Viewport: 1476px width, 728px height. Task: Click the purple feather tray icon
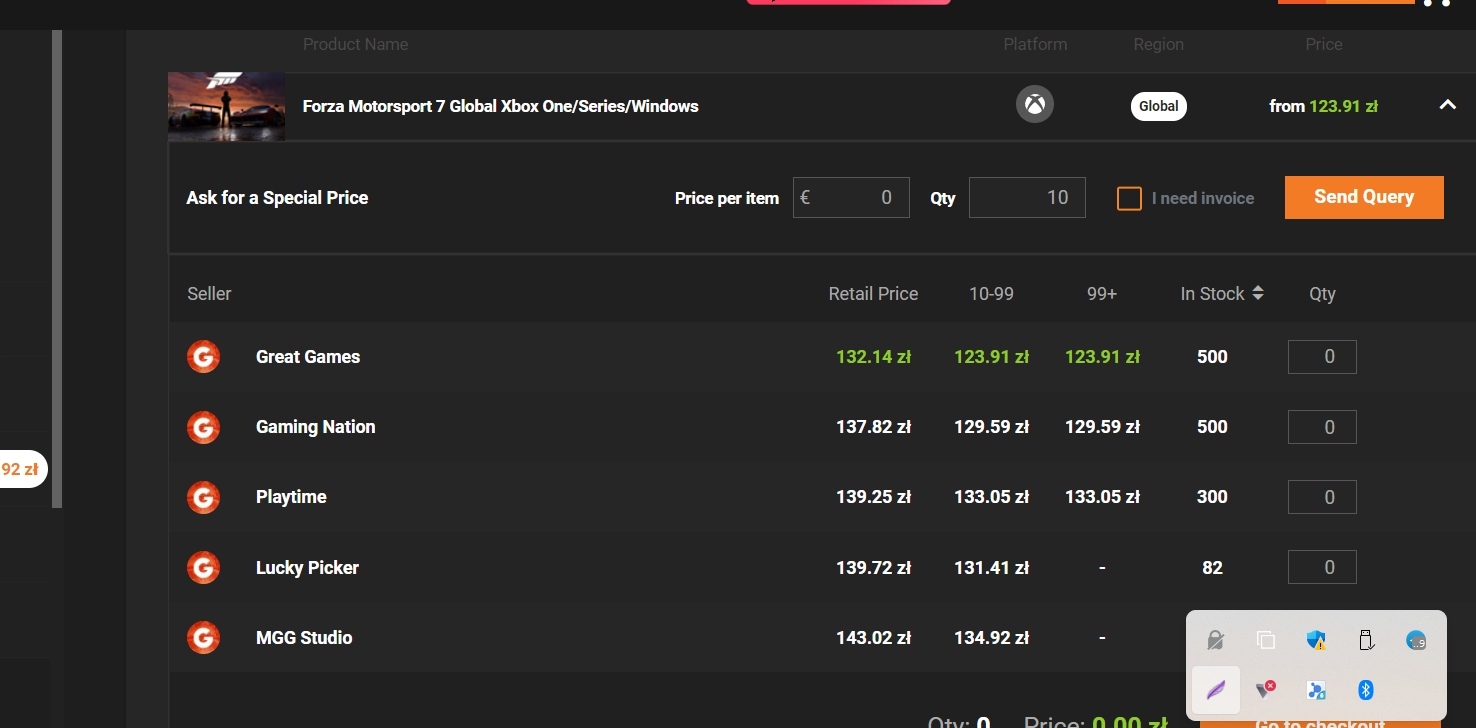coord(1216,690)
